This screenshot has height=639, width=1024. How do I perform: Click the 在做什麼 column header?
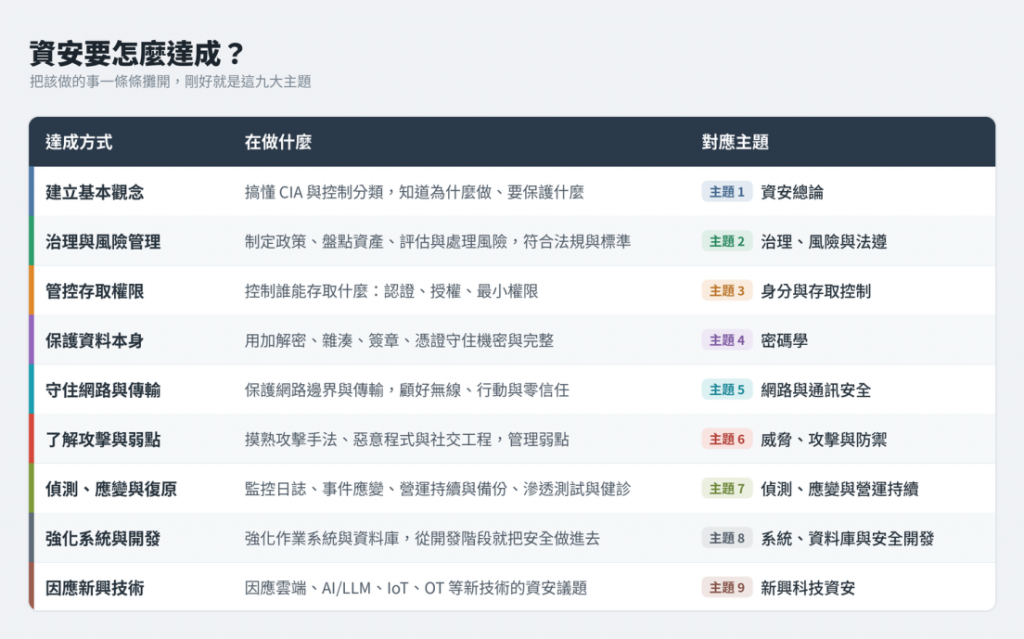click(x=278, y=142)
